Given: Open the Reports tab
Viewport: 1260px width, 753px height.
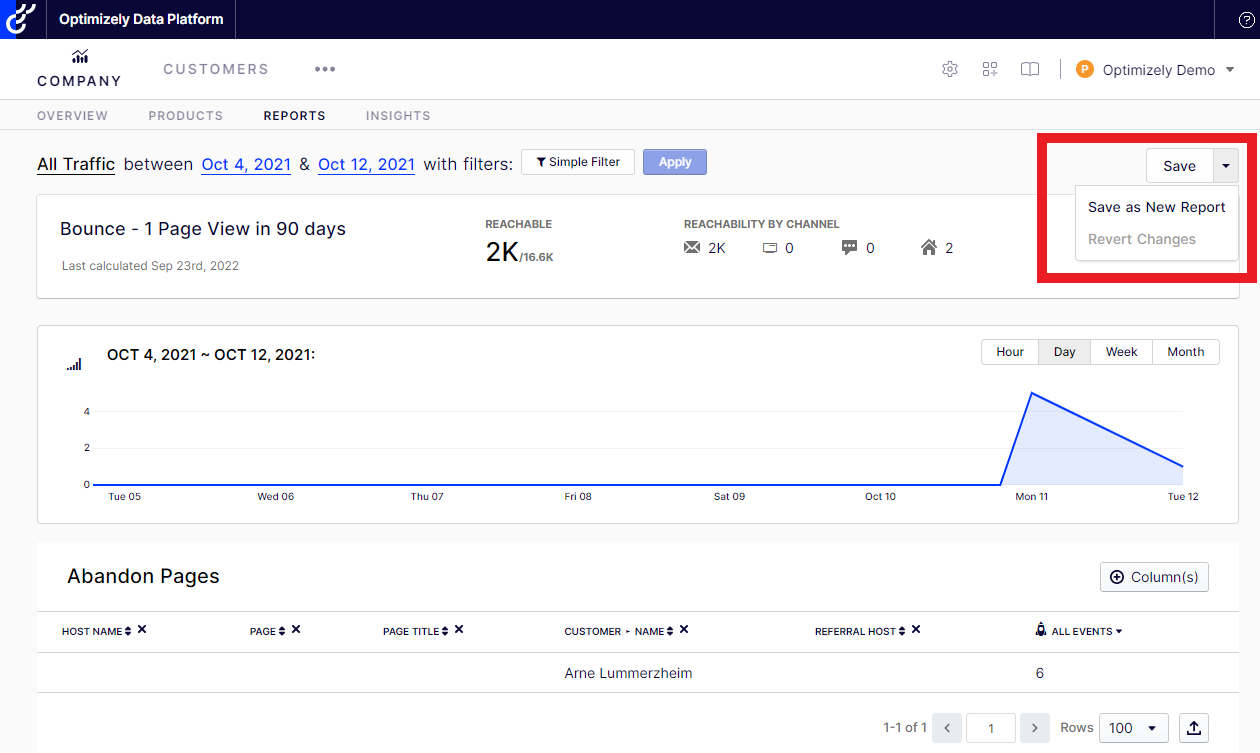Looking at the screenshot, I should point(295,116).
